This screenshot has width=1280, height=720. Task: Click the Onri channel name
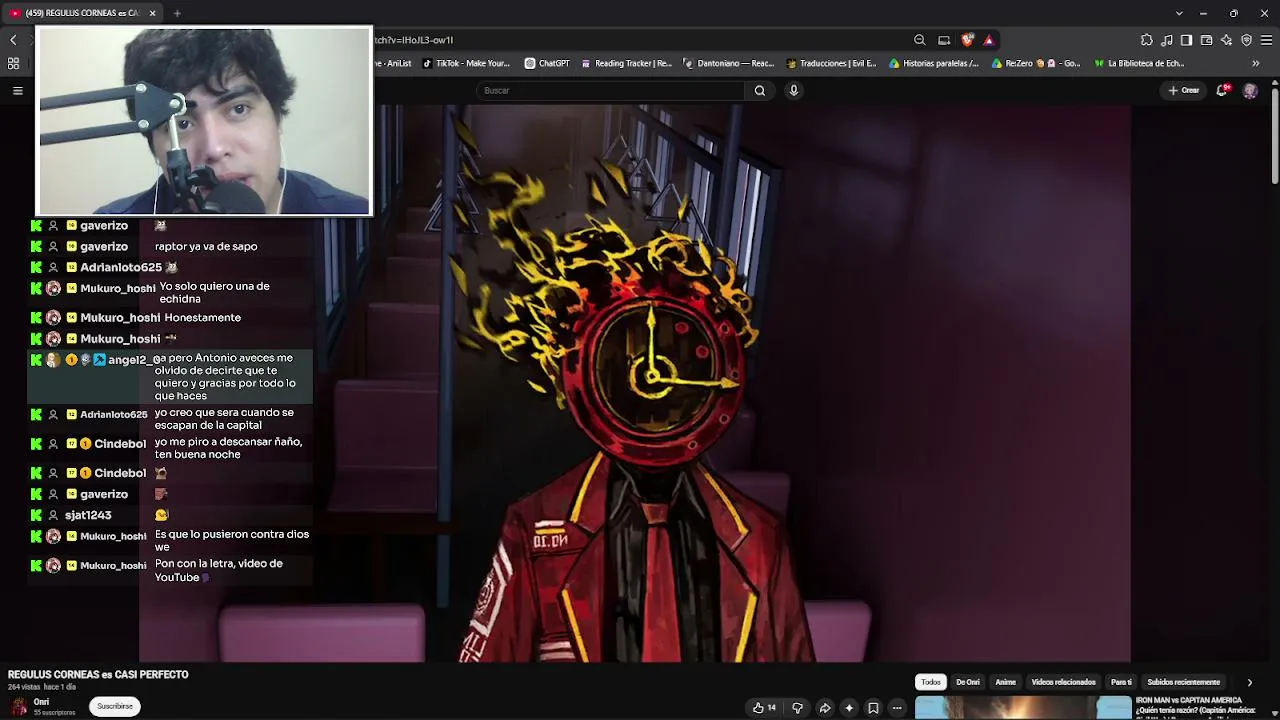tap(41, 702)
